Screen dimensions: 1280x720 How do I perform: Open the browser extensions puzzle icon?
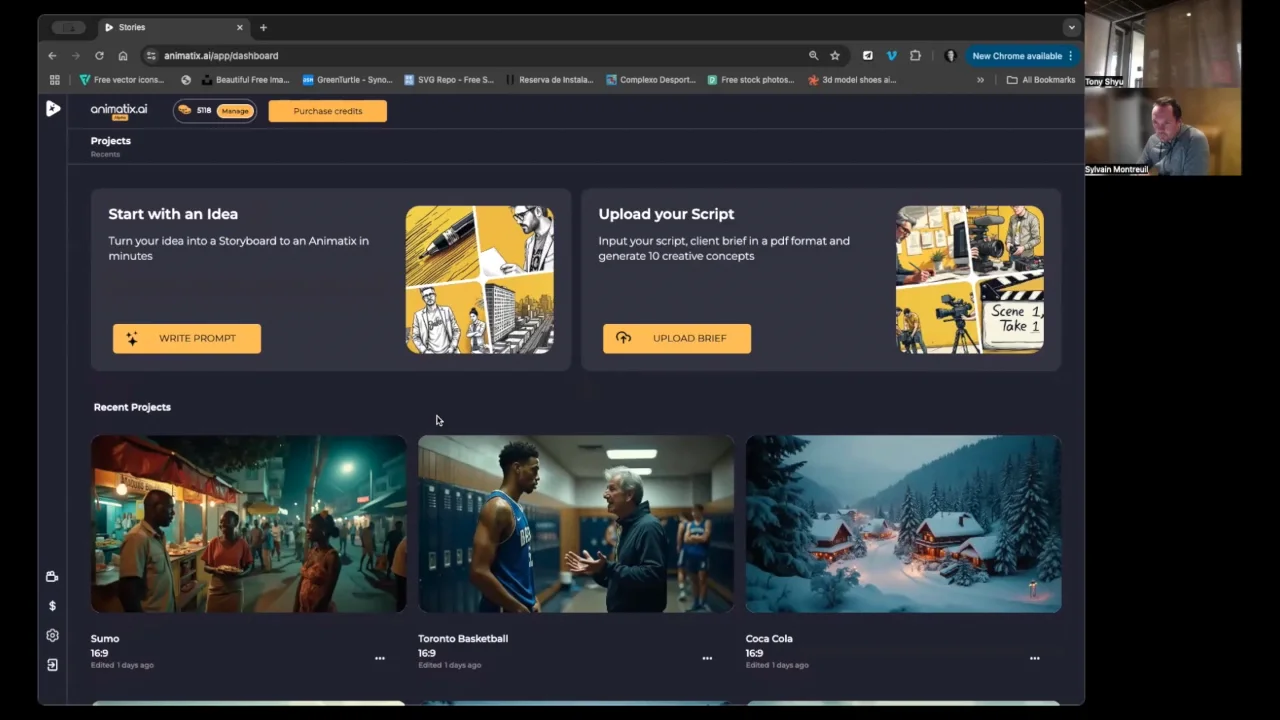(915, 56)
